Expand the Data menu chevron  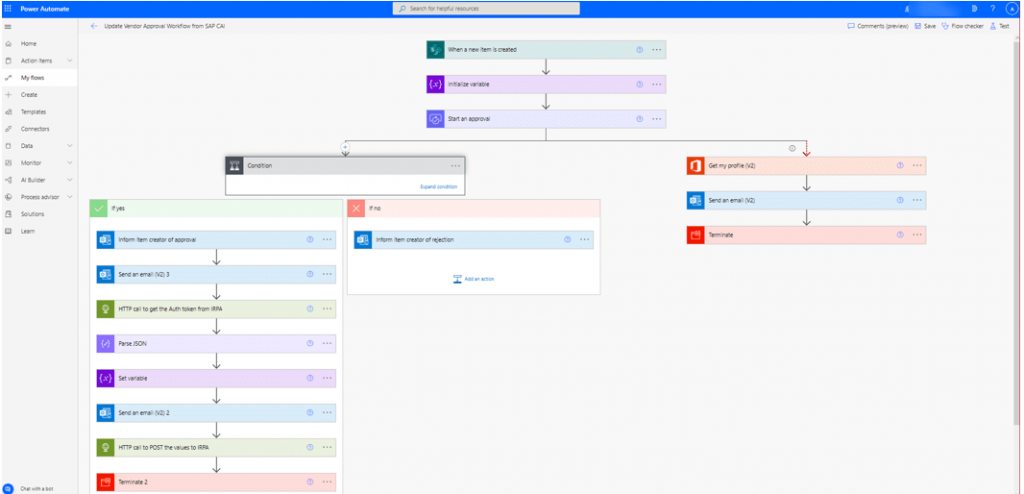coord(70,146)
